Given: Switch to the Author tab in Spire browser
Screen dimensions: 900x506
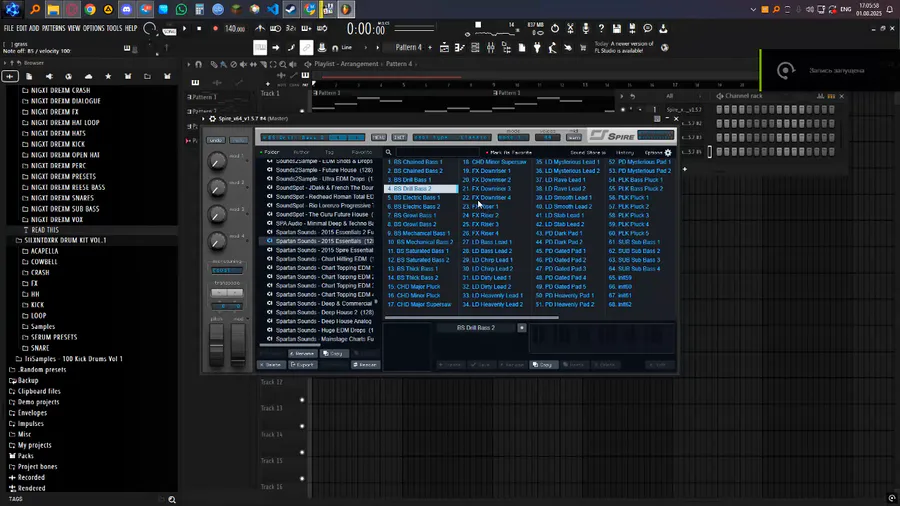Looking at the screenshot, I should click(301, 153).
